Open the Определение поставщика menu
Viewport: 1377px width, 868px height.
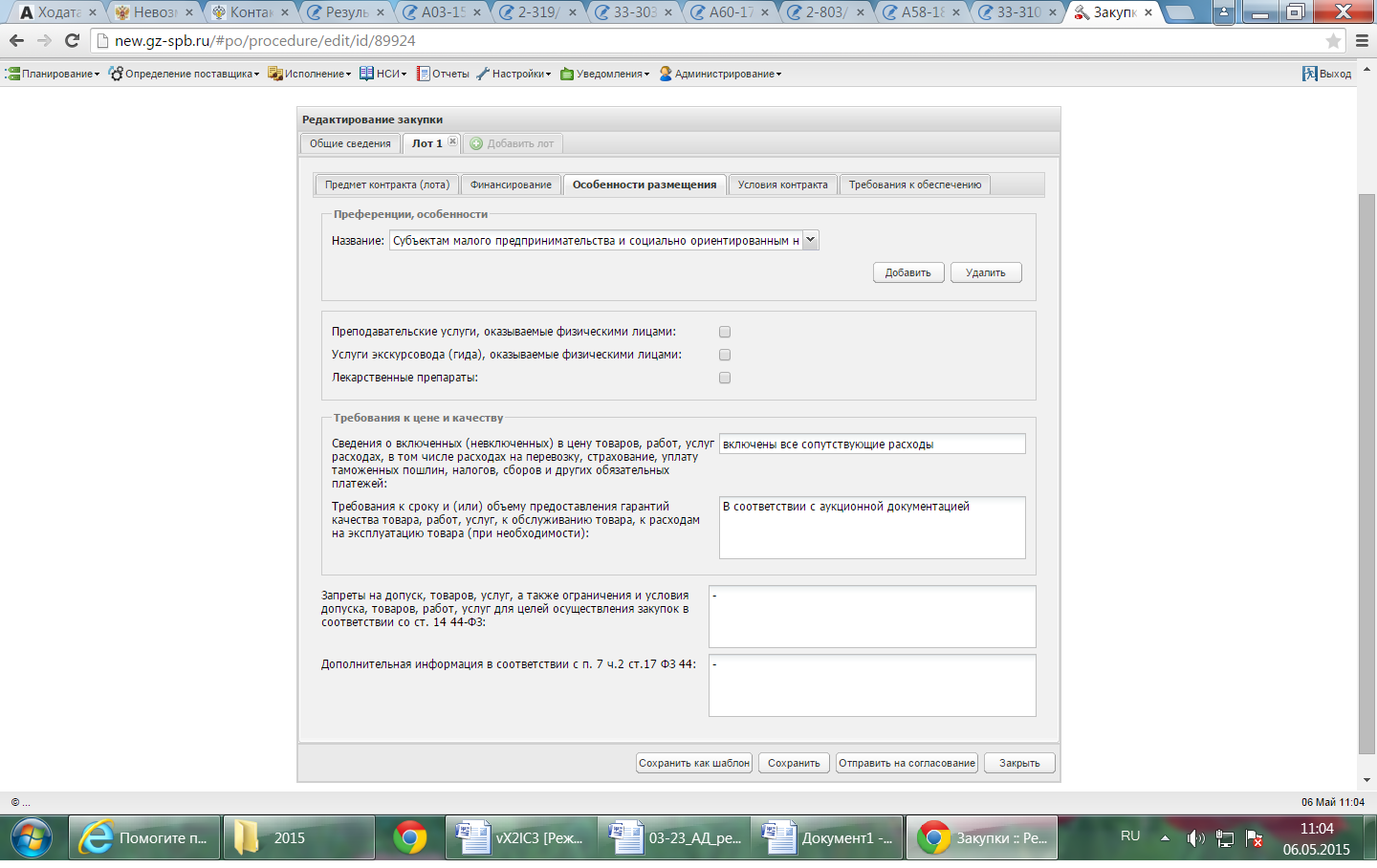(x=184, y=74)
